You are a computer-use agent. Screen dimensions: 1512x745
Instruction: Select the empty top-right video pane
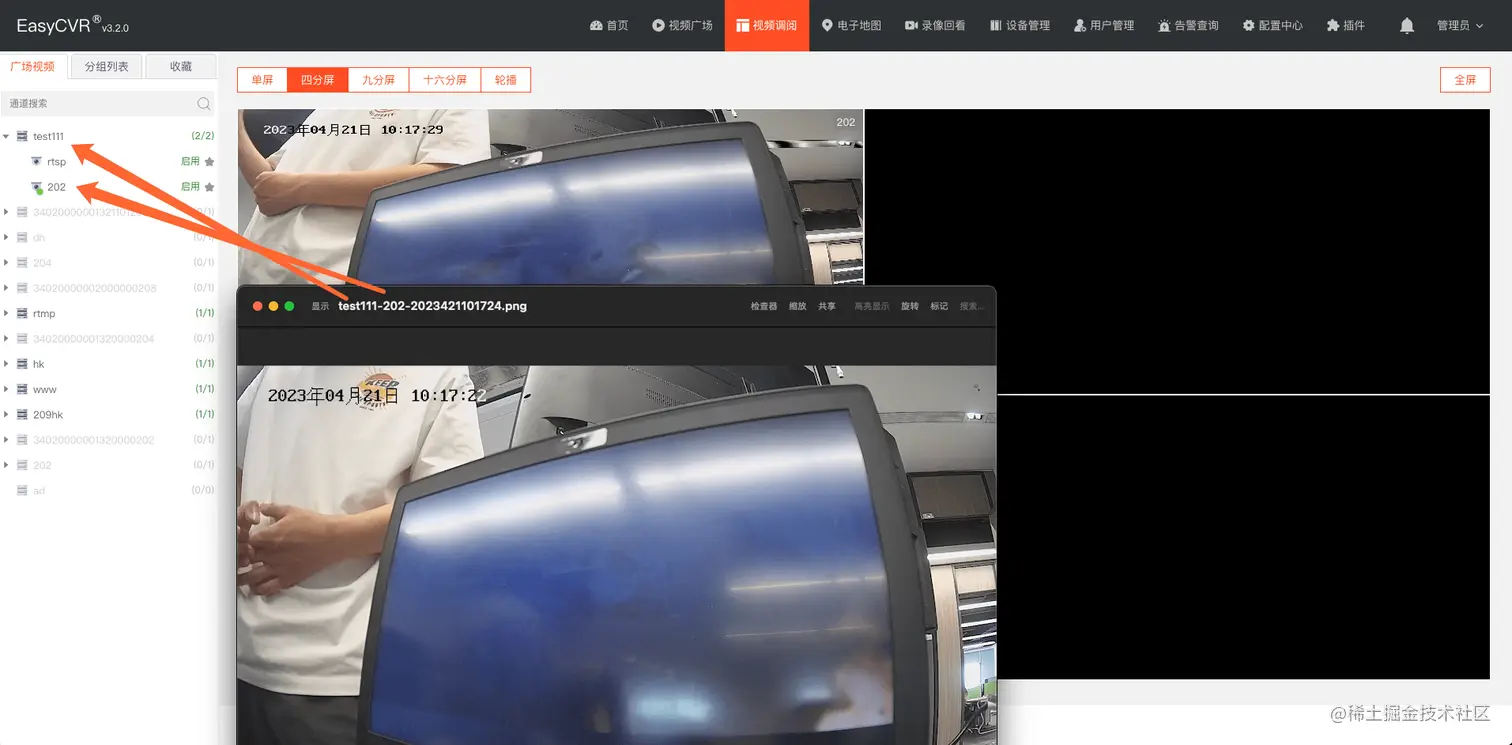click(1177, 251)
